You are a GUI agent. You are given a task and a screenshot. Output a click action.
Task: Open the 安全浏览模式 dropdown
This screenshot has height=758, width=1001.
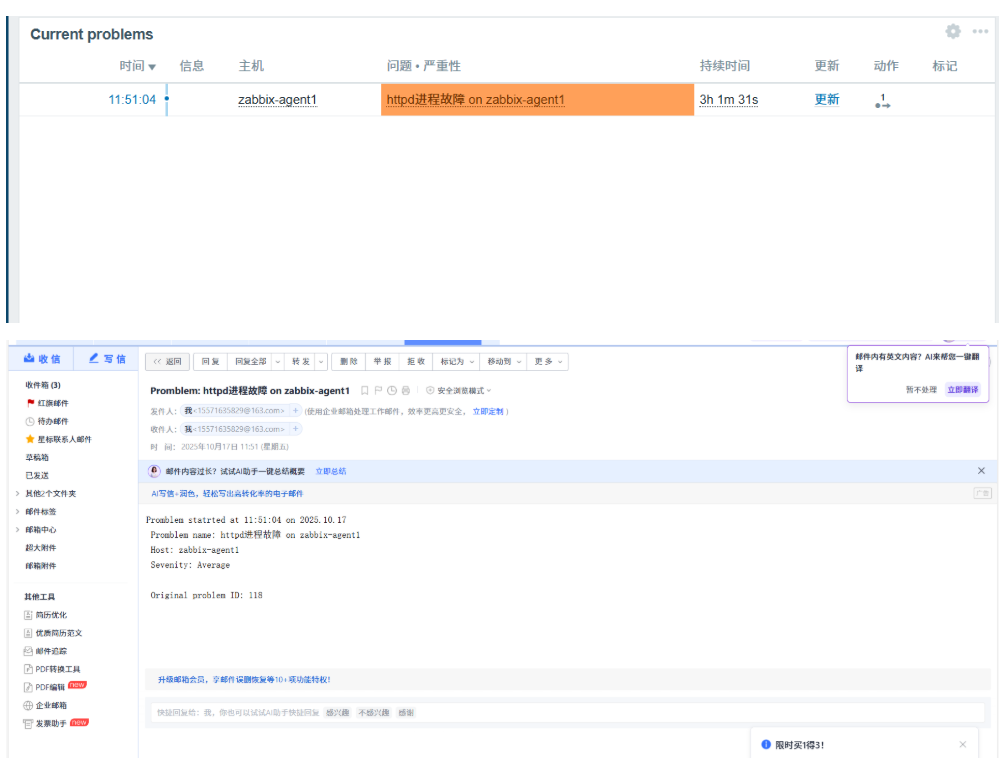[x=458, y=390]
